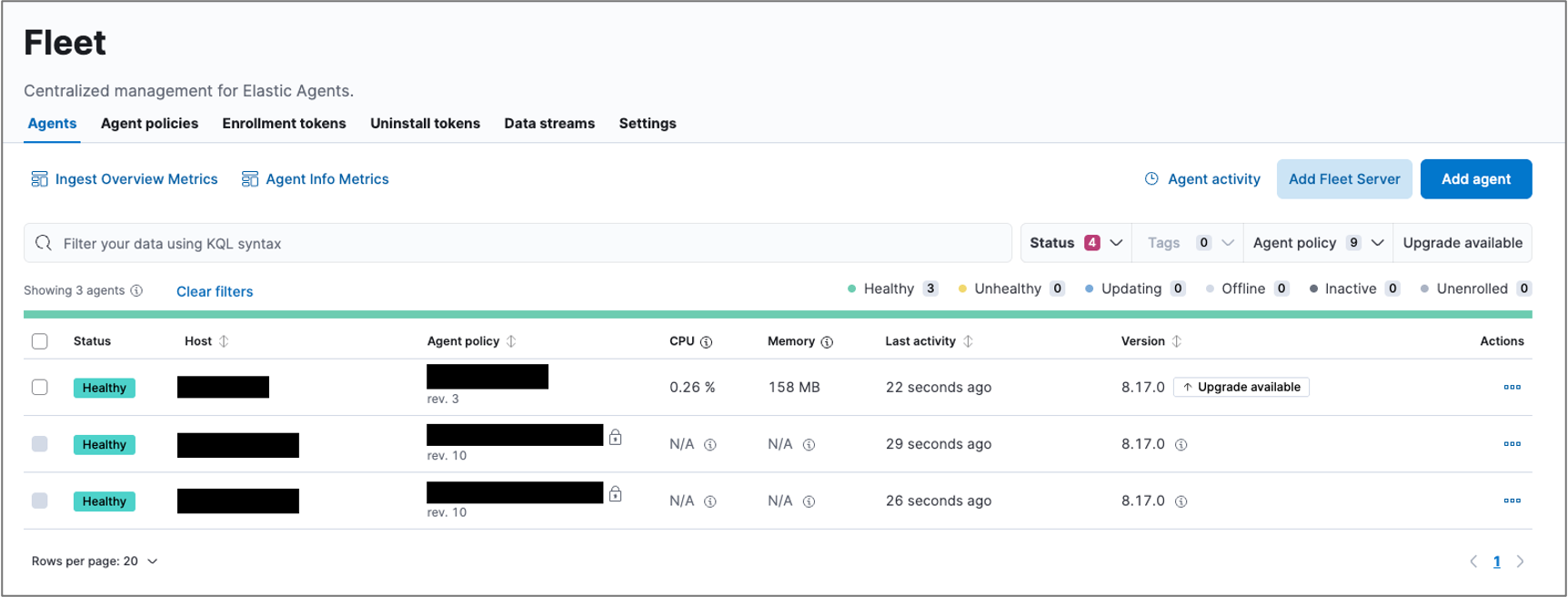The image size is (1568, 597).
Task: Select checkbox for 26 seconds ago agent
Action: [40, 501]
